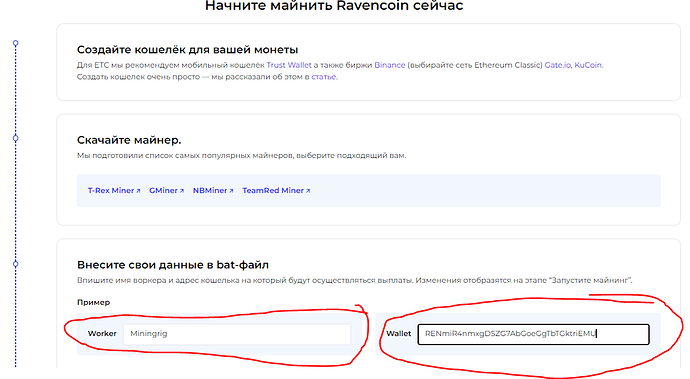
Task: Open the Trust Wallet link
Action: click(x=289, y=65)
